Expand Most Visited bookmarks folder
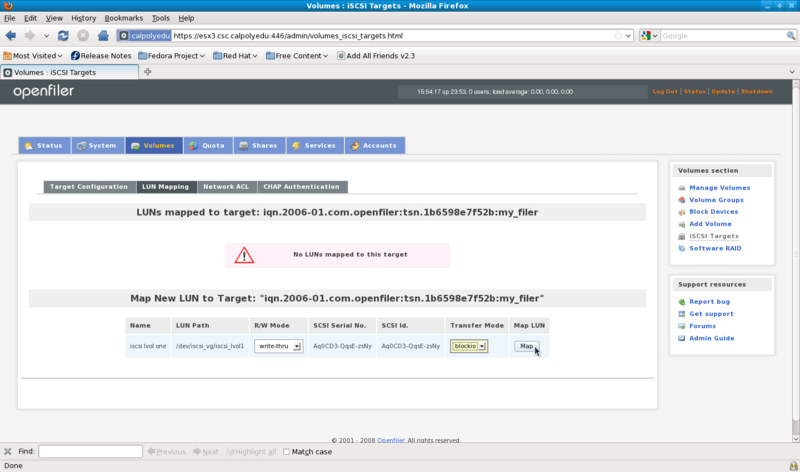The width and height of the screenshot is (800, 472). 33,56
